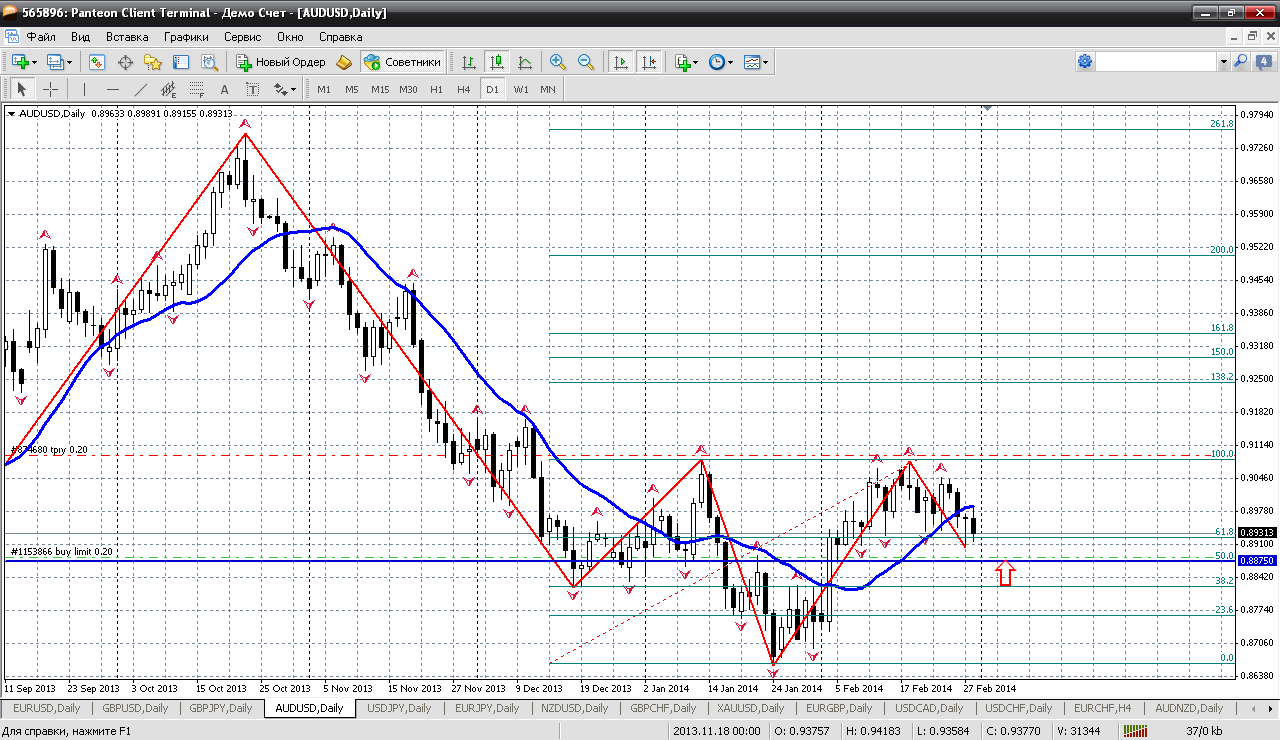Open the Market Watch window icon

[x=97, y=62]
